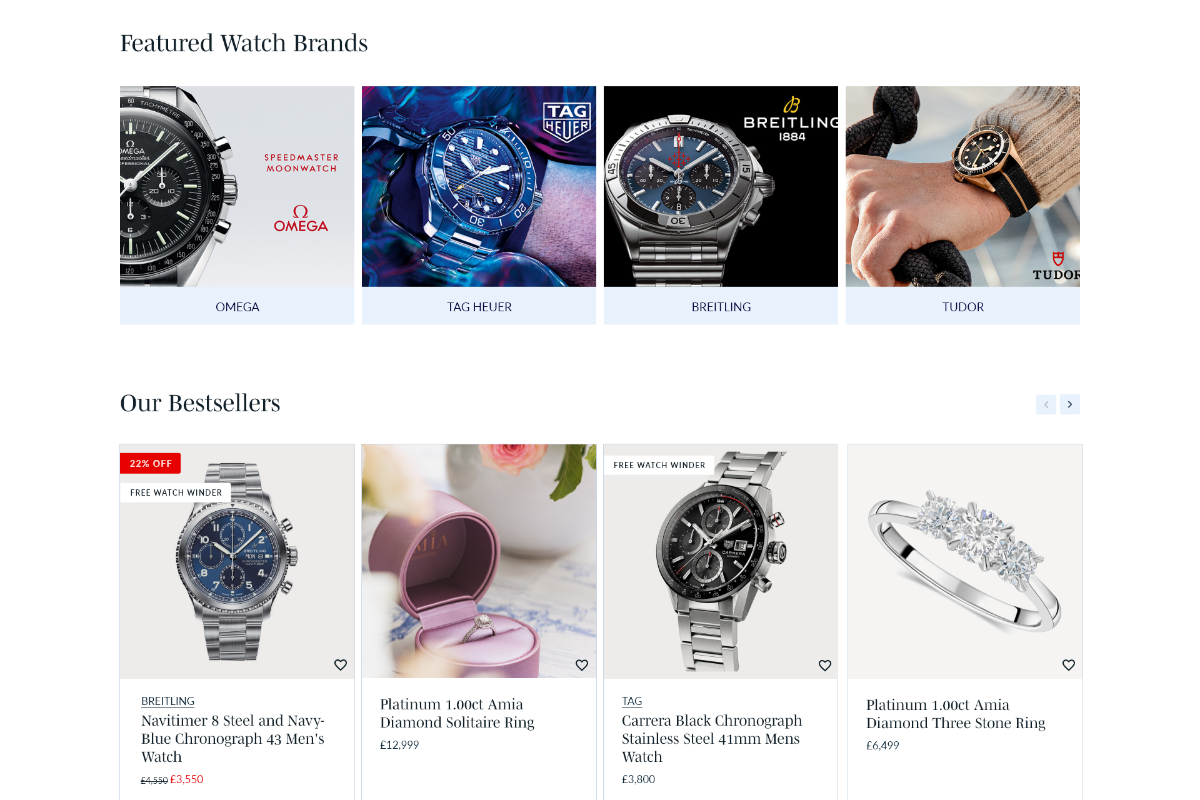
Task: Click the 22% OFF red badge
Action: point(150,463)
